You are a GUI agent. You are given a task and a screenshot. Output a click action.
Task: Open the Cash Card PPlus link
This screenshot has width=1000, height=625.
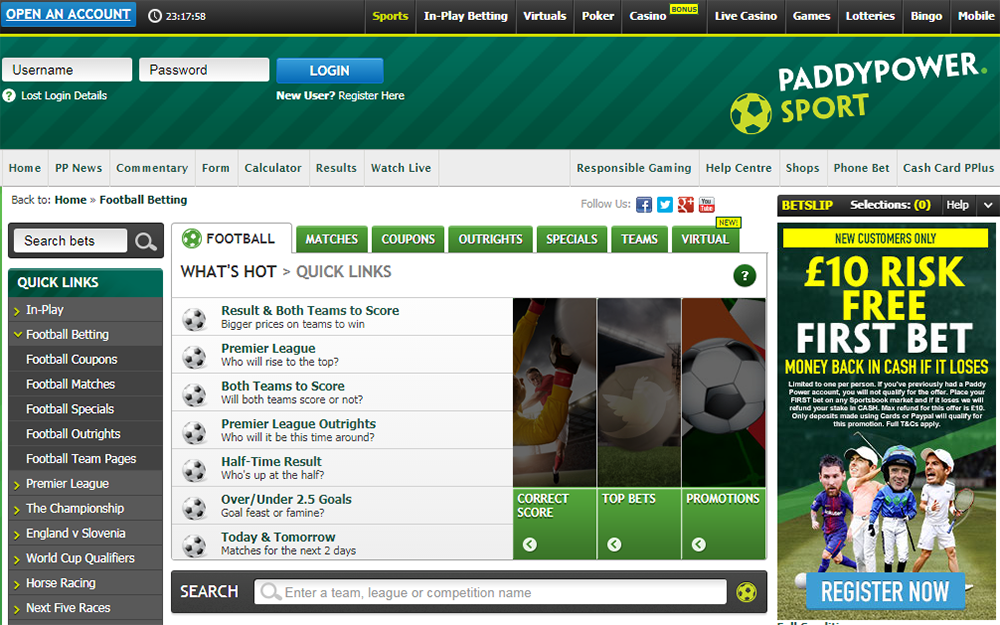[x=948, y=168]
